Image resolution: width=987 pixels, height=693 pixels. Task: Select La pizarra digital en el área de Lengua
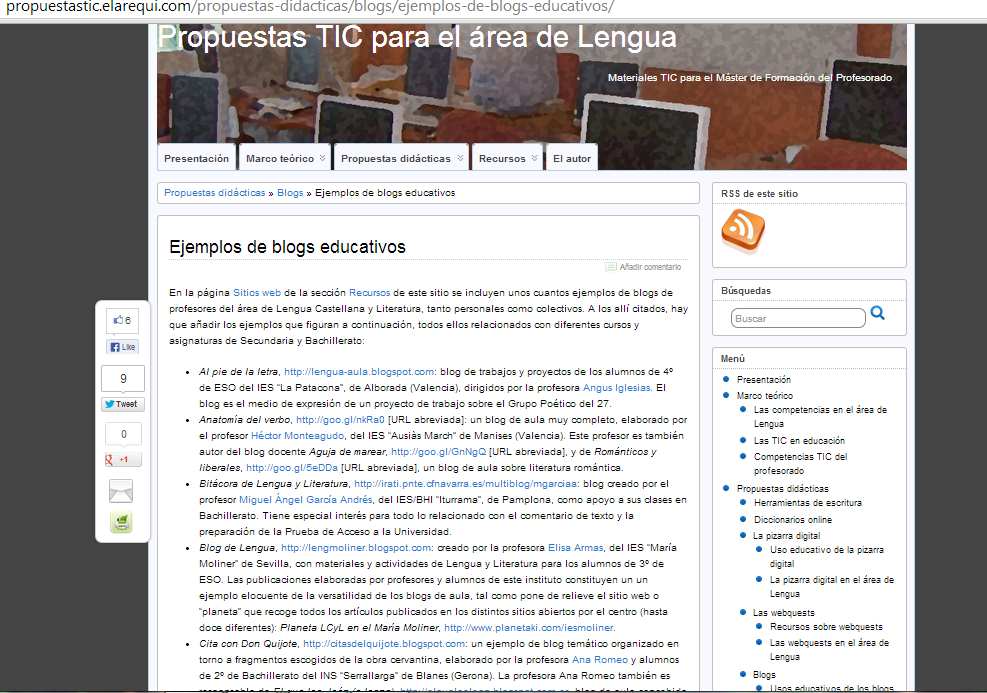click(832, 587)
